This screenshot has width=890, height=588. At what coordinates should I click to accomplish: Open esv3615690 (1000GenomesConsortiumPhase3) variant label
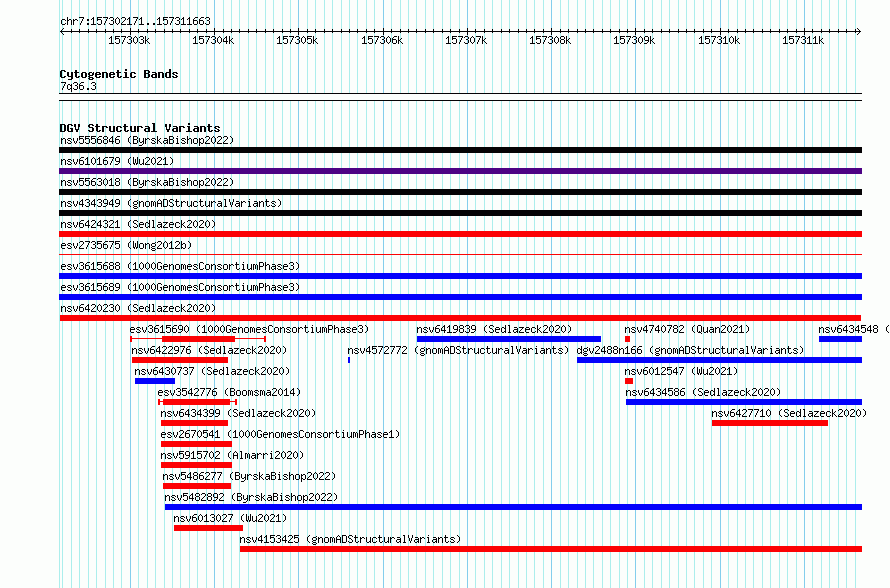(249, 329)
